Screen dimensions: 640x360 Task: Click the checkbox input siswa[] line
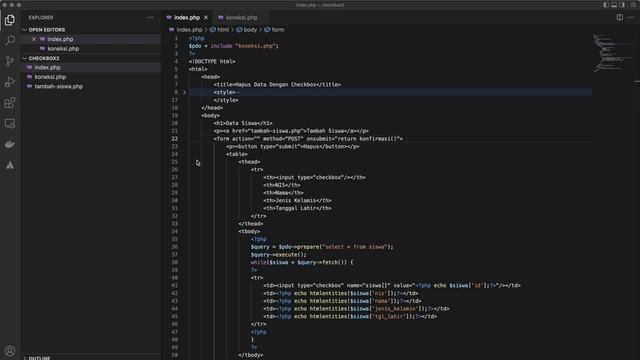pyautogui.click(x=392, y=286)
